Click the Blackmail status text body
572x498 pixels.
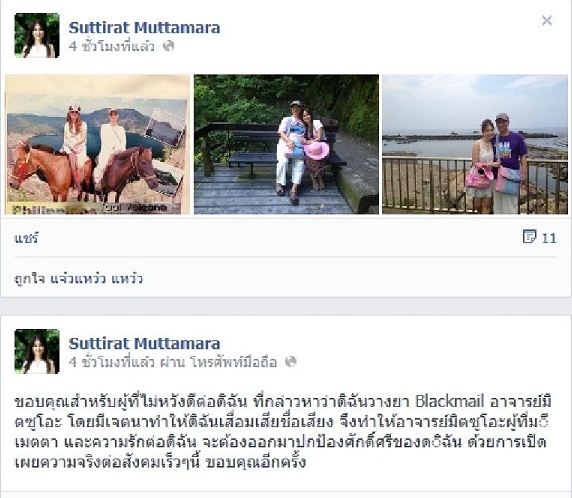(283, 432)
